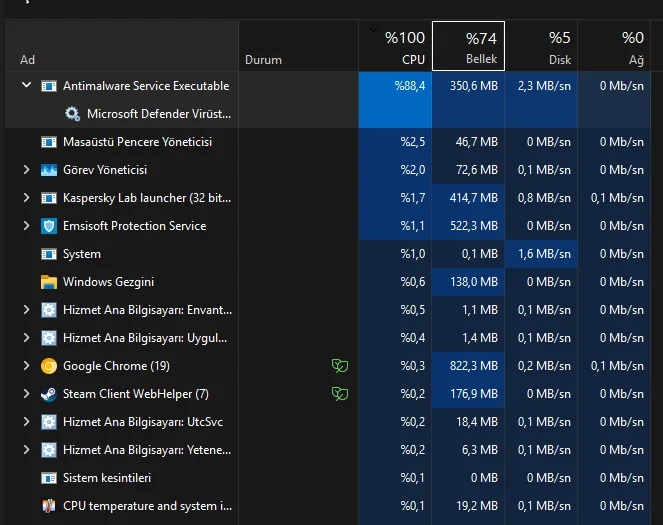Click the Görev Yöneticisi process icon

pyautogui.click(x=49, y=170)
